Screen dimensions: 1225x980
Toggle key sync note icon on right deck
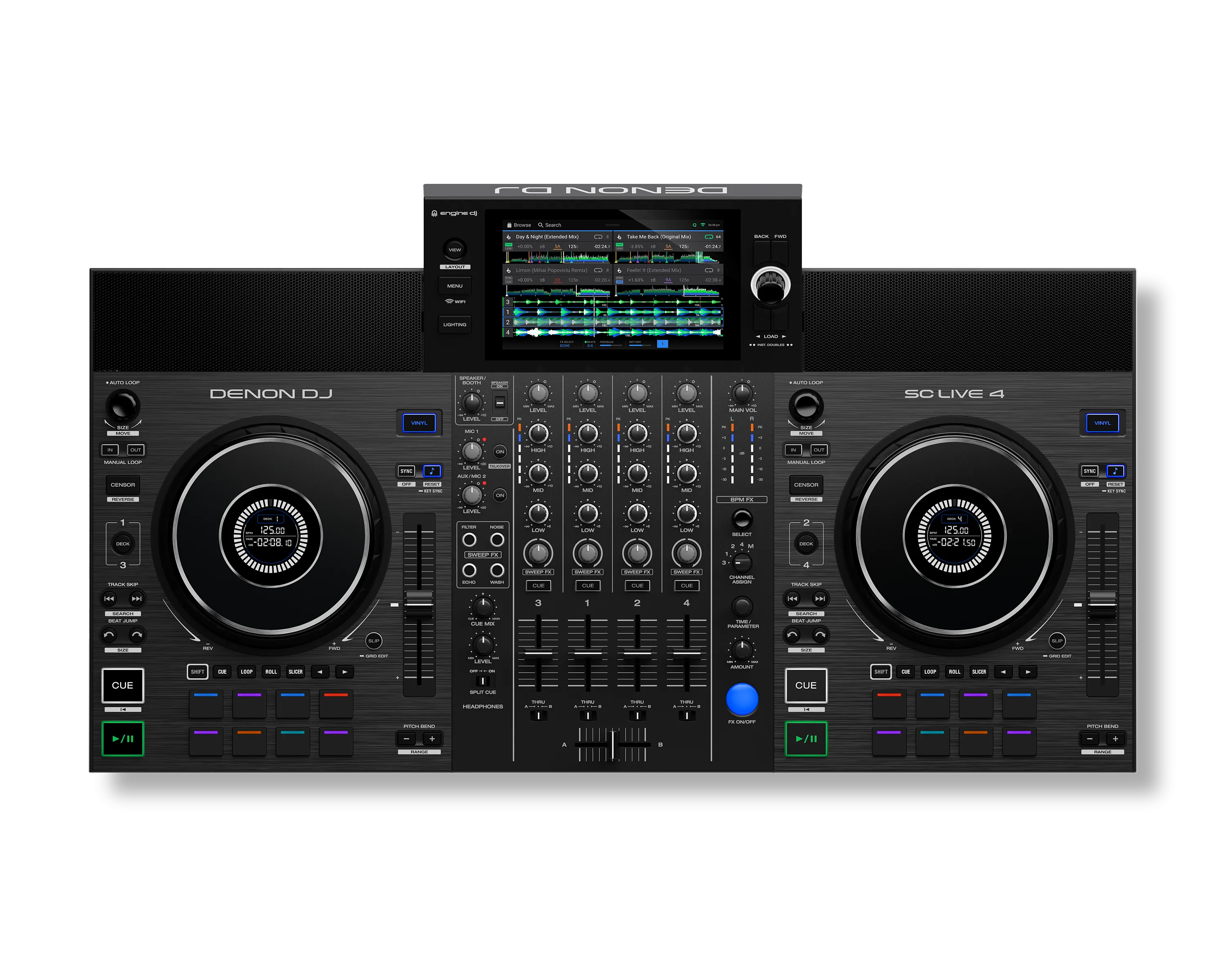1115,471
